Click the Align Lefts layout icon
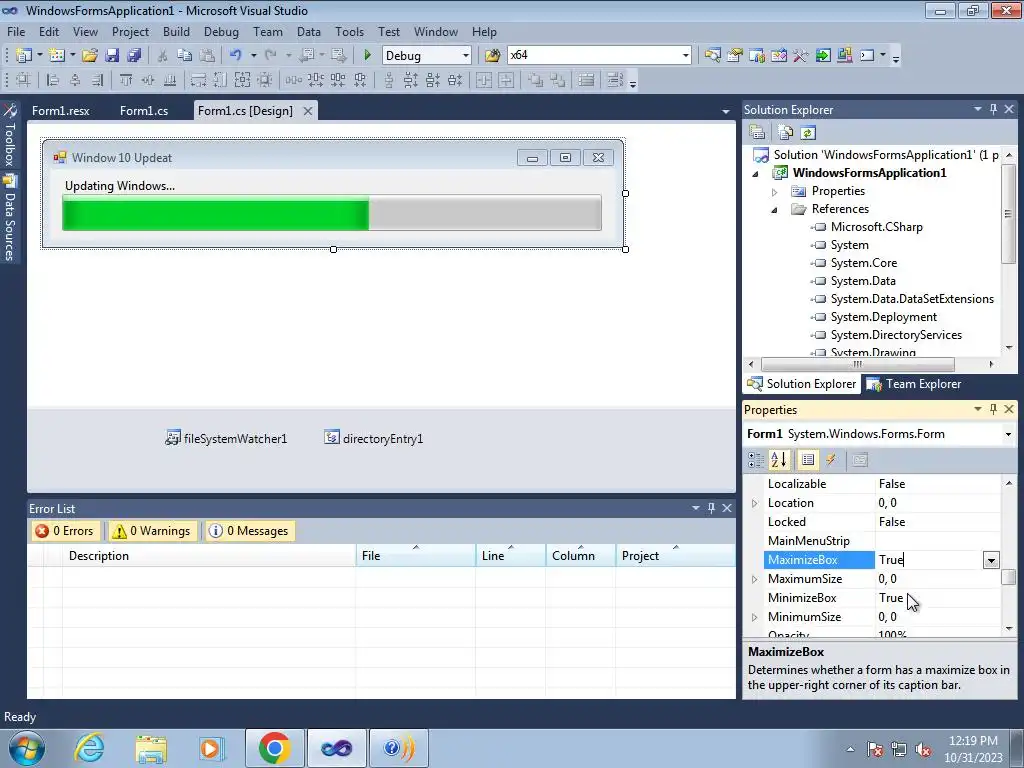 tap(53, 80)
